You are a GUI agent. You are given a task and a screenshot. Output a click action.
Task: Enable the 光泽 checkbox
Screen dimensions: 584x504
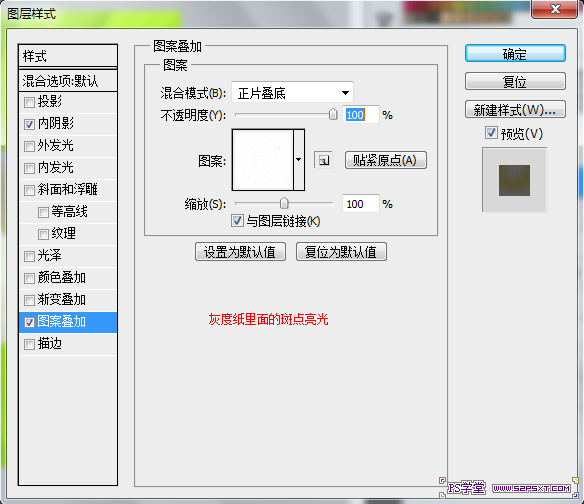[29, 256]
